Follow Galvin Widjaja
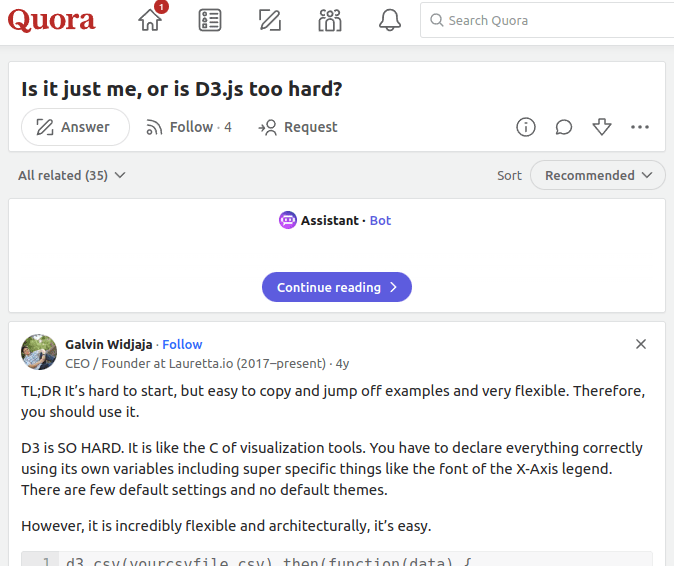Viewport: 674px width, 566px height. [x=182, y=344]
